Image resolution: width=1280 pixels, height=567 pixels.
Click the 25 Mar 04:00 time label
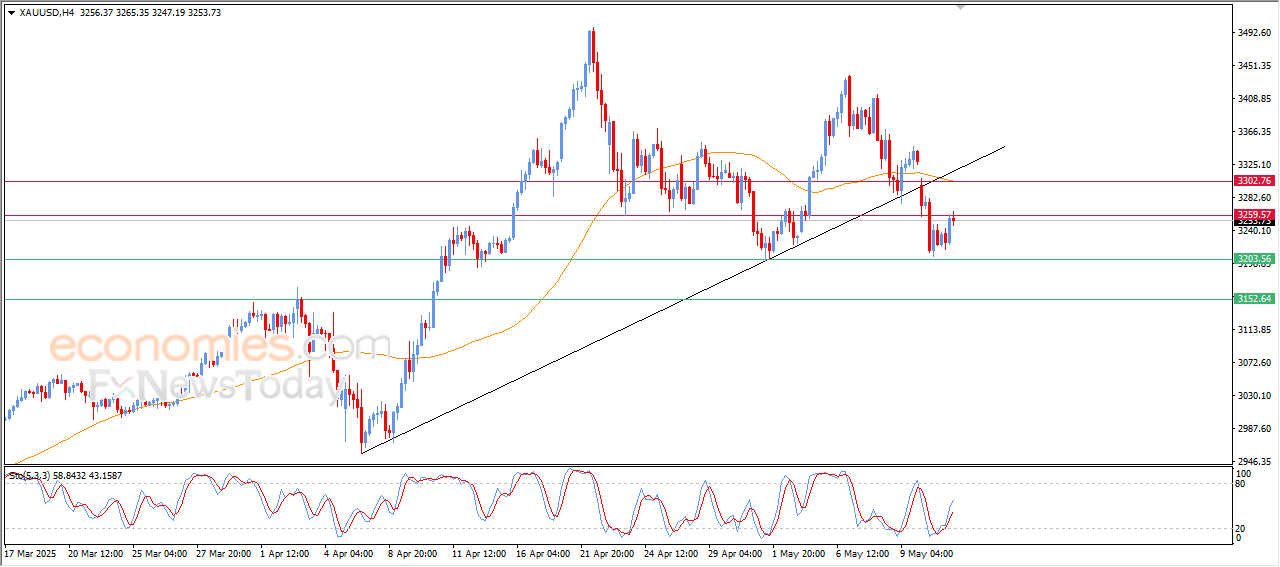pos(160,552)
